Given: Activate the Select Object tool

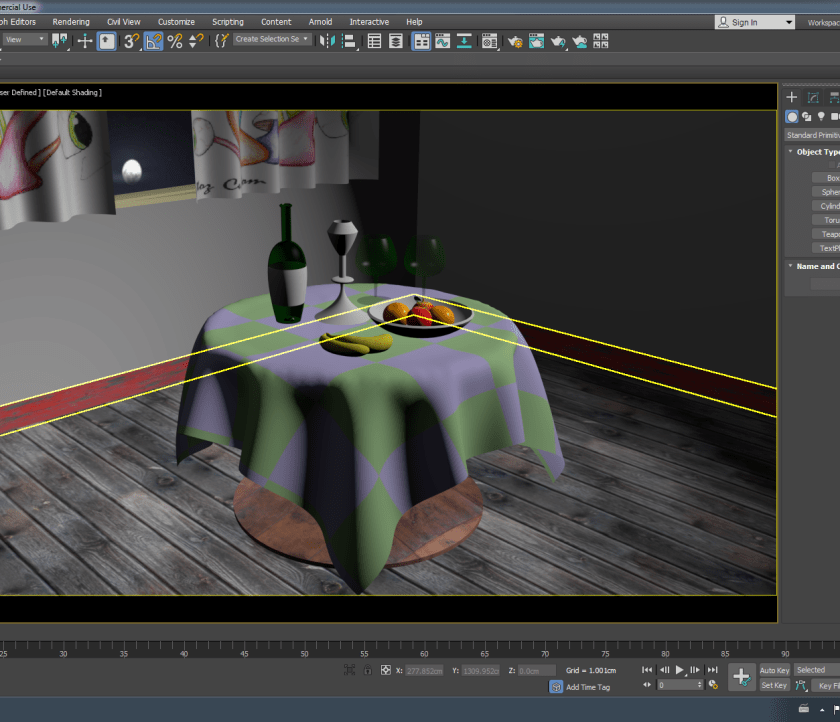Looking at the screenshot, I should [105, 41].
